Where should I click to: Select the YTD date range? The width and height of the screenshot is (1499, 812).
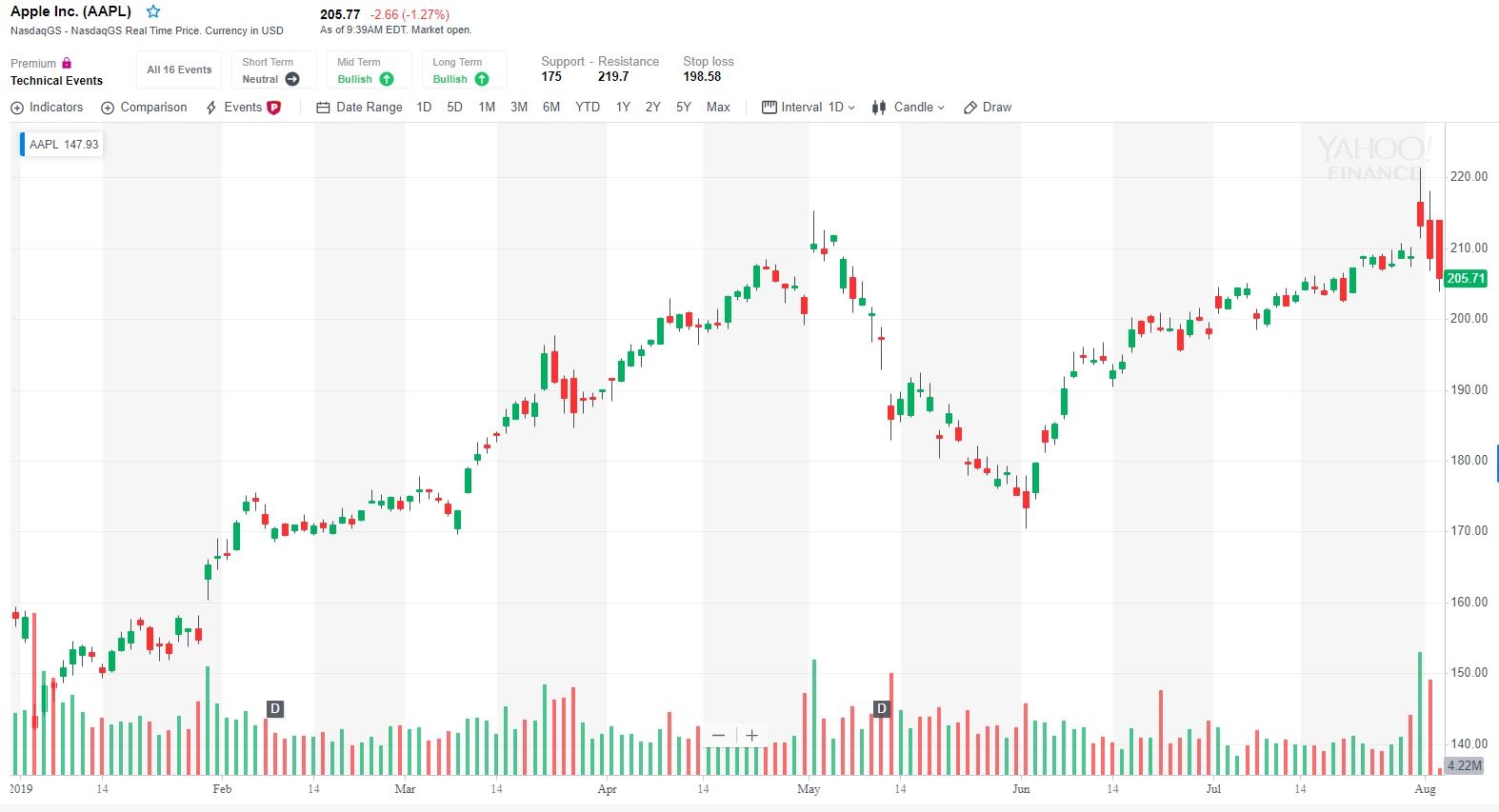(588, 108)
